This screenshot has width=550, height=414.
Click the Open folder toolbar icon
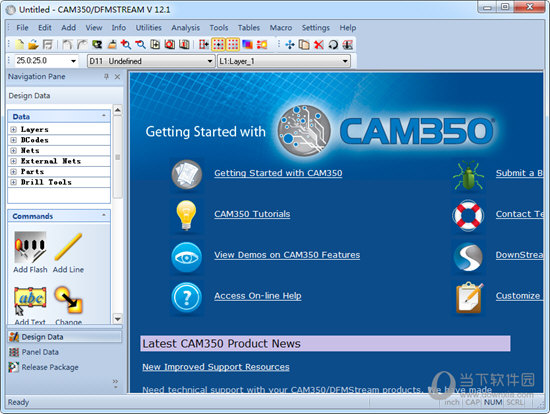(33, 45)
